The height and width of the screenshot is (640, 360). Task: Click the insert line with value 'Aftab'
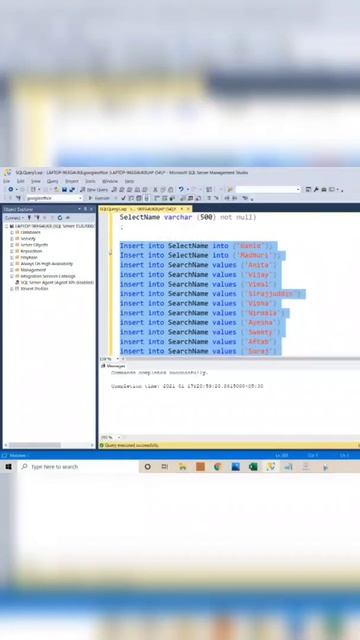(198, 342)
